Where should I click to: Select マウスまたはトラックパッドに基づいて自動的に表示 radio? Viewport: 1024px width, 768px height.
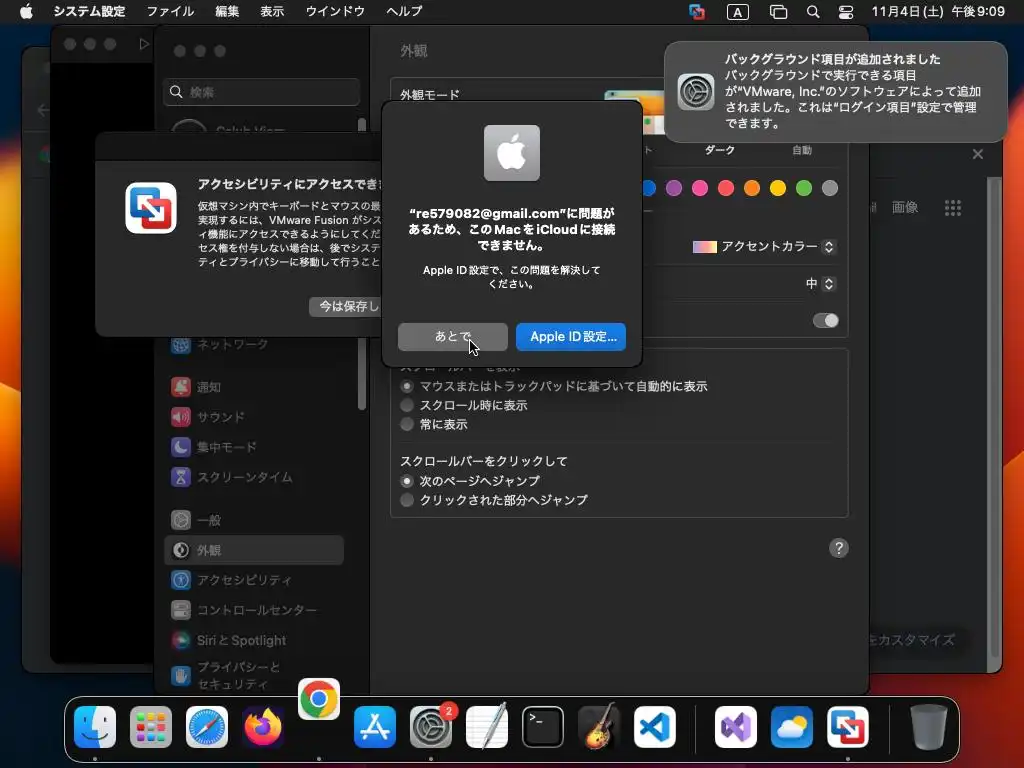[x=407, y=387]
